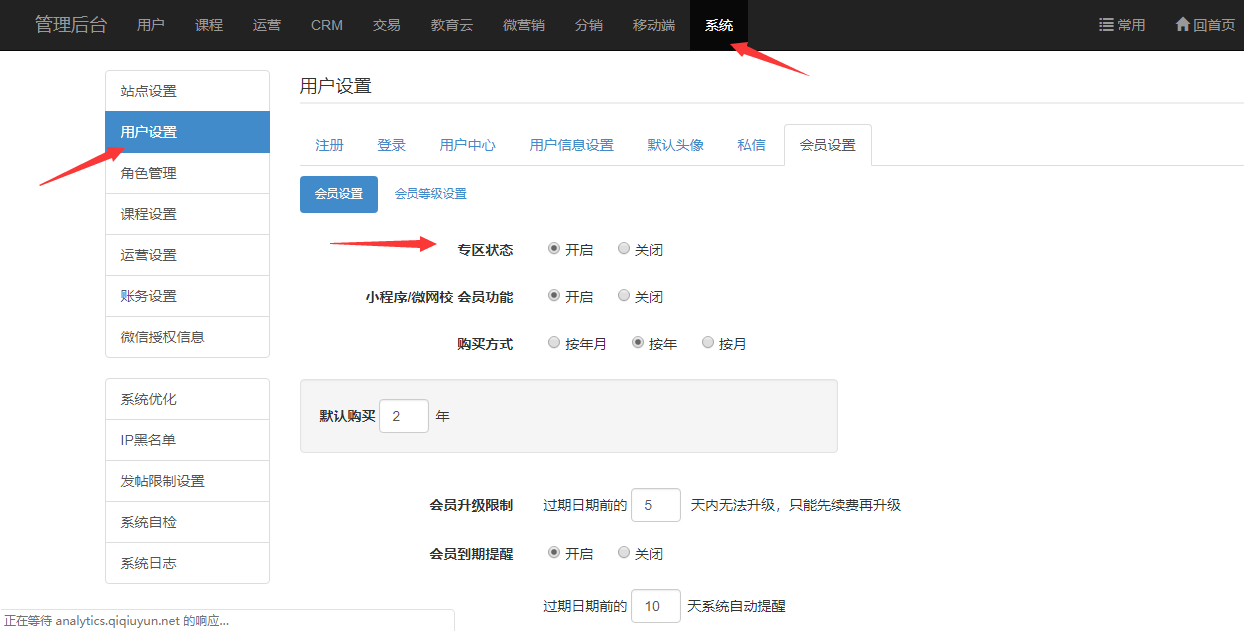Click the 管理后台 brand link

71,25
